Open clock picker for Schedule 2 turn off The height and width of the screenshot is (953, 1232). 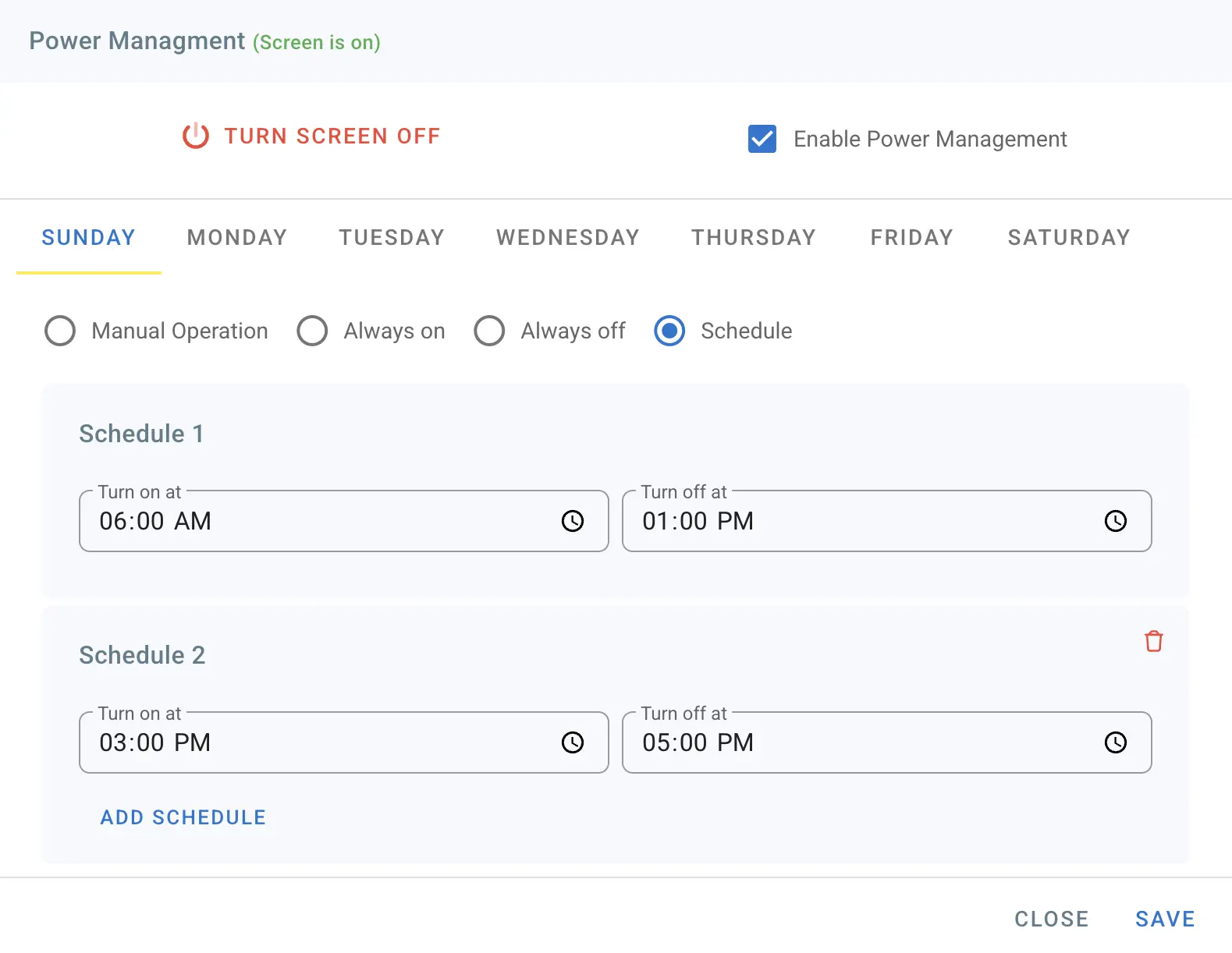point(1115,742)
